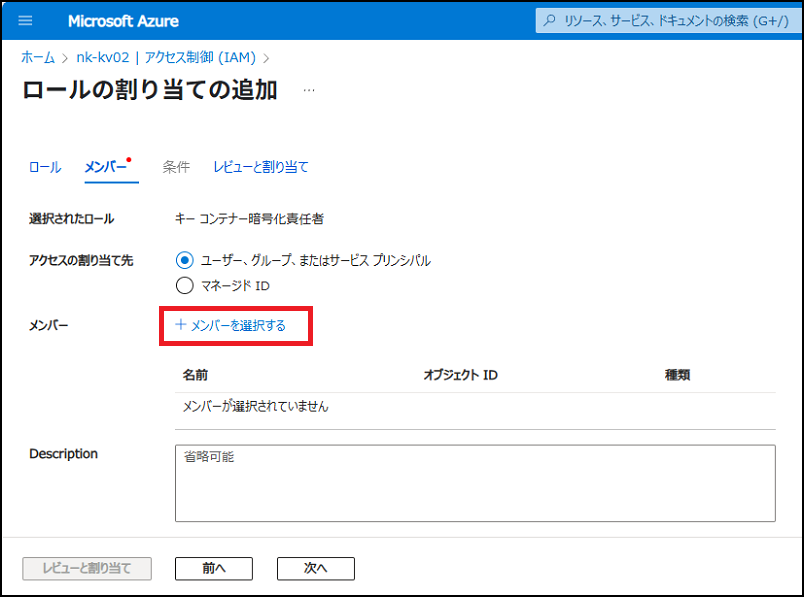Click the レビューと割り当て bottom button

[x=87, y=568]
